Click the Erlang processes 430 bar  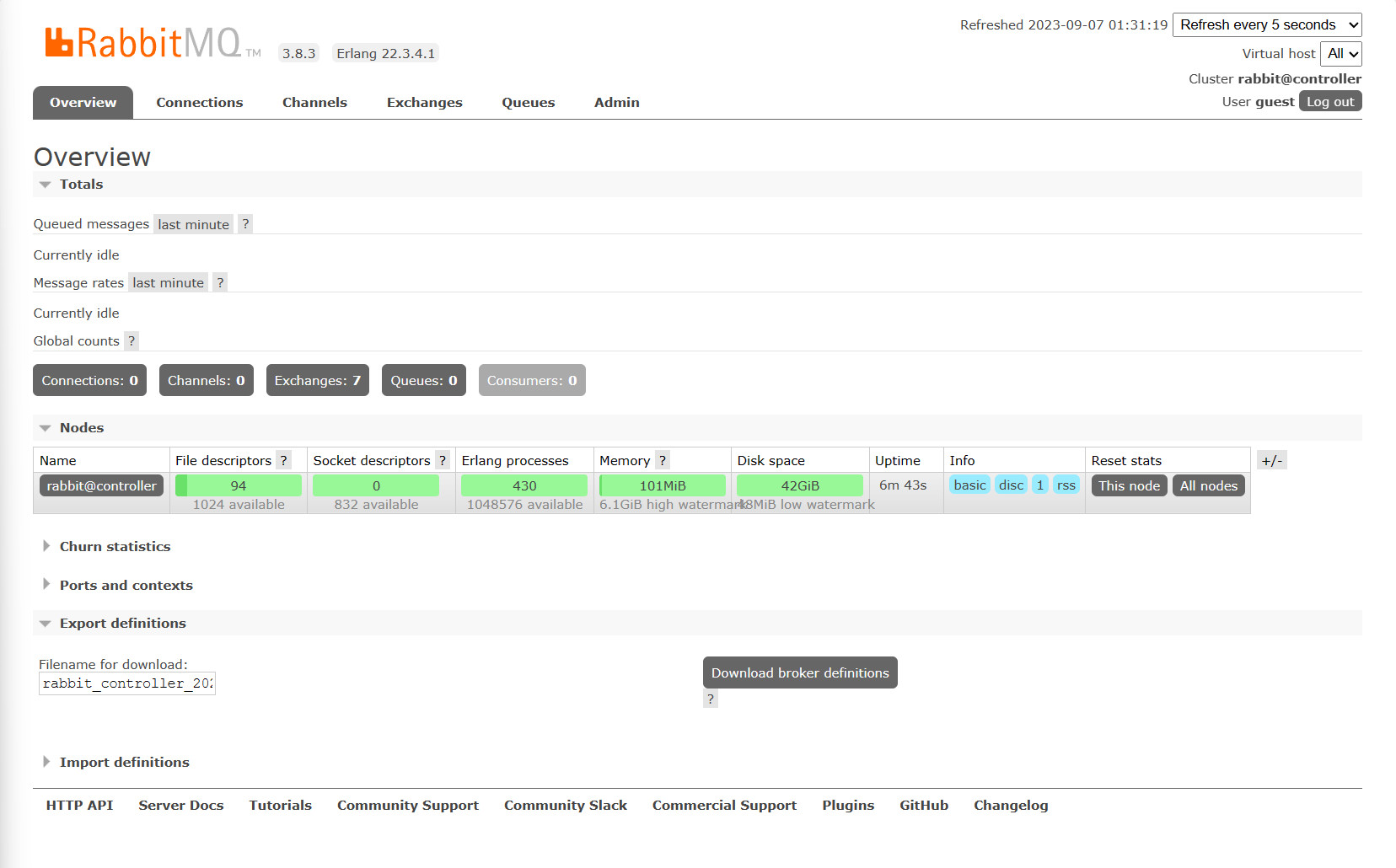tap(524, 485)
